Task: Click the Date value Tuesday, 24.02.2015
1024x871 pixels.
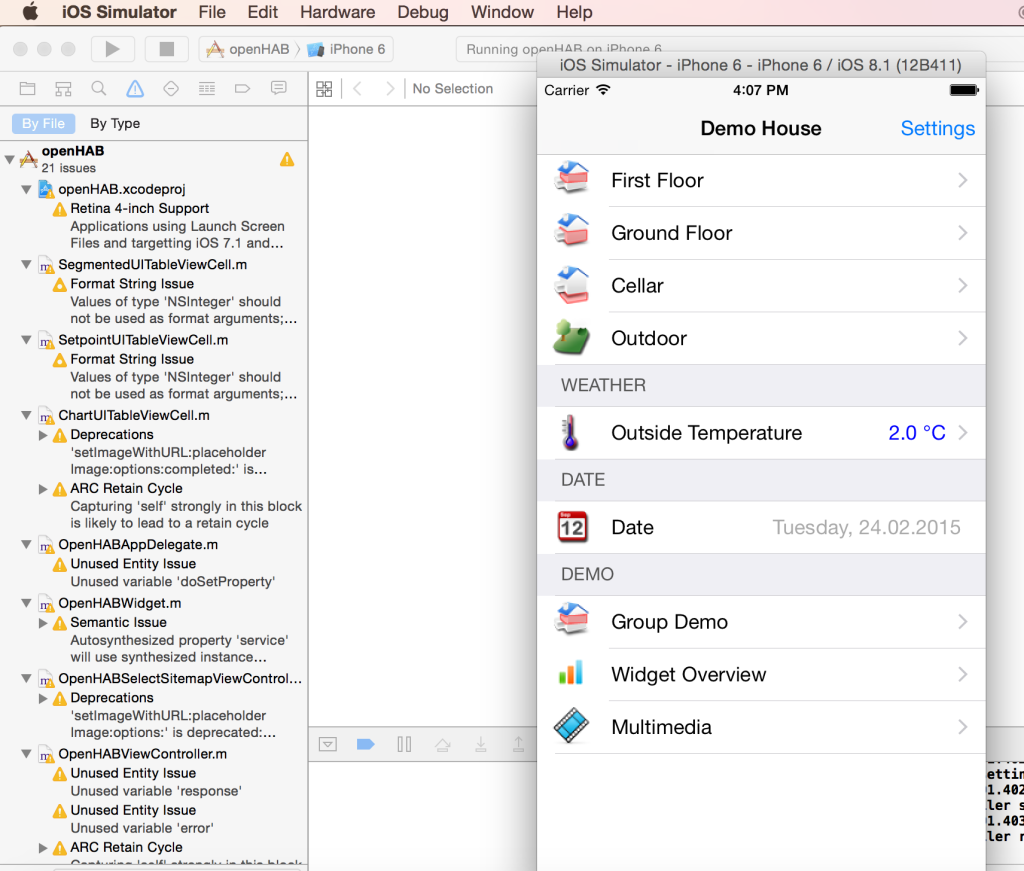Action: pyautogui.click(x=867, y=528)
